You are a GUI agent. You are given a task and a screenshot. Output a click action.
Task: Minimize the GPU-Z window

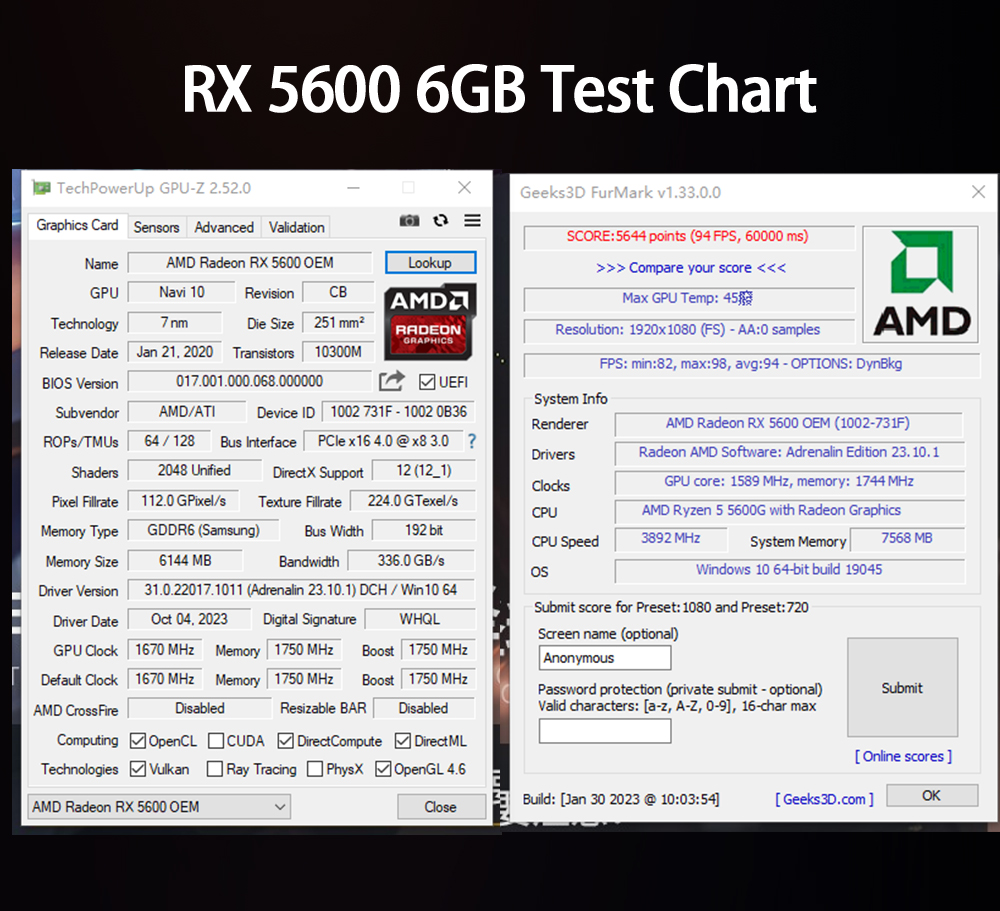click(353, 188)
